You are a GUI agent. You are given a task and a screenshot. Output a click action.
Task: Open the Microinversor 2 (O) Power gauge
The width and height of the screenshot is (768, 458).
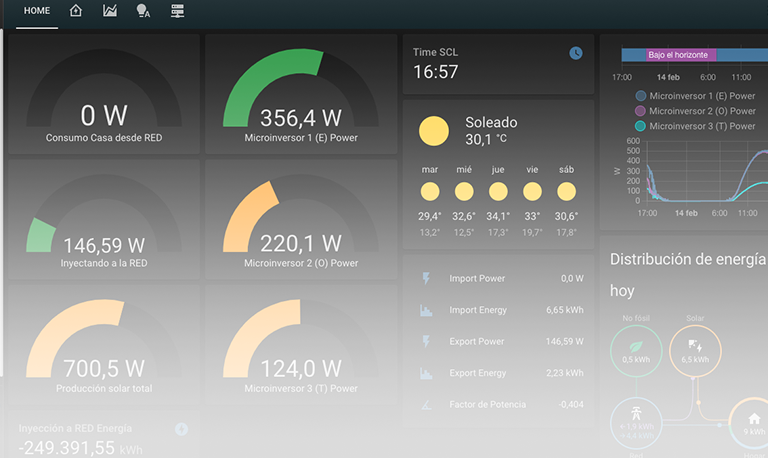tap(301, 219)
